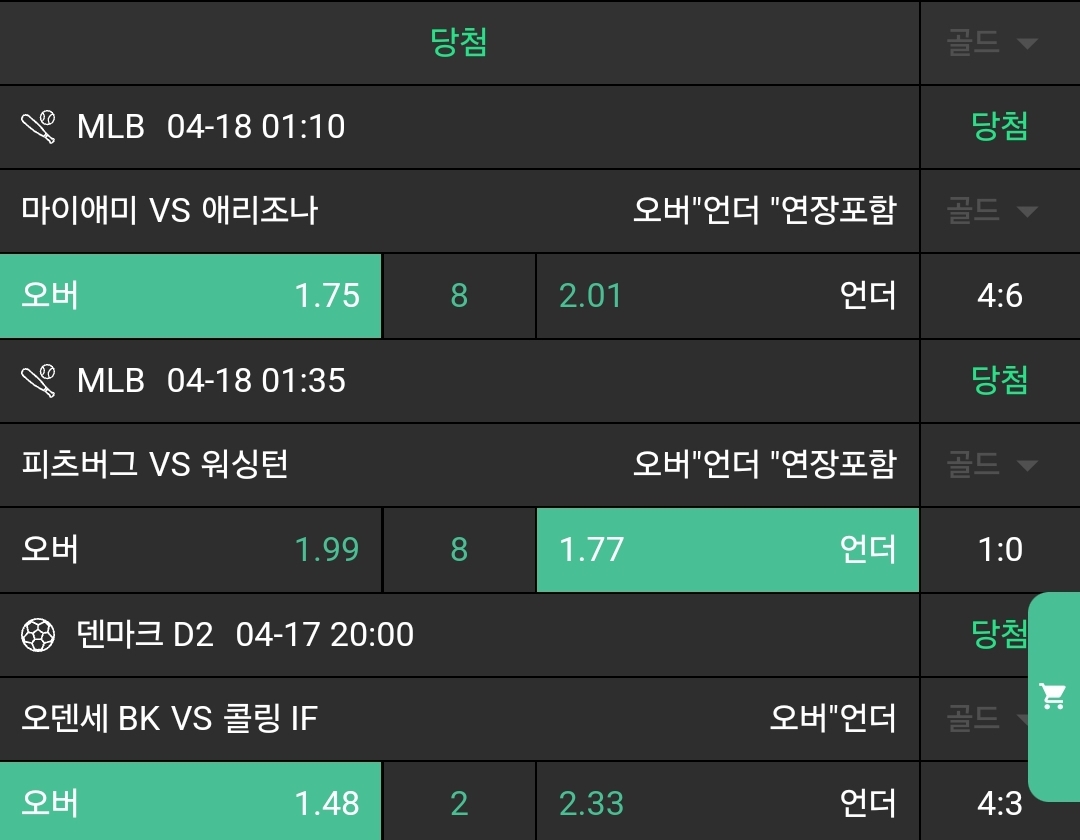Open the top 골드 dropdown in the header
The image size is (1080, 840).
(992, 43)
